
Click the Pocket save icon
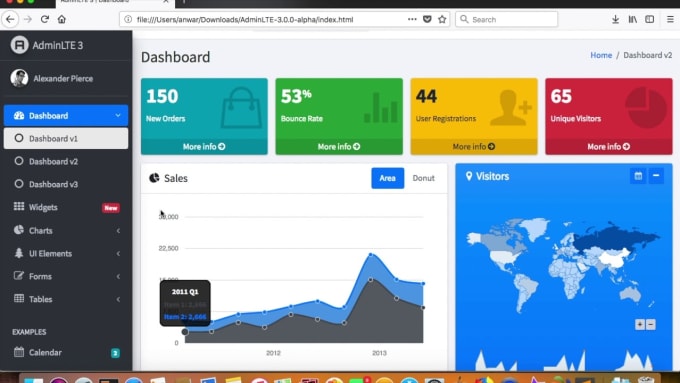(427, 19)
